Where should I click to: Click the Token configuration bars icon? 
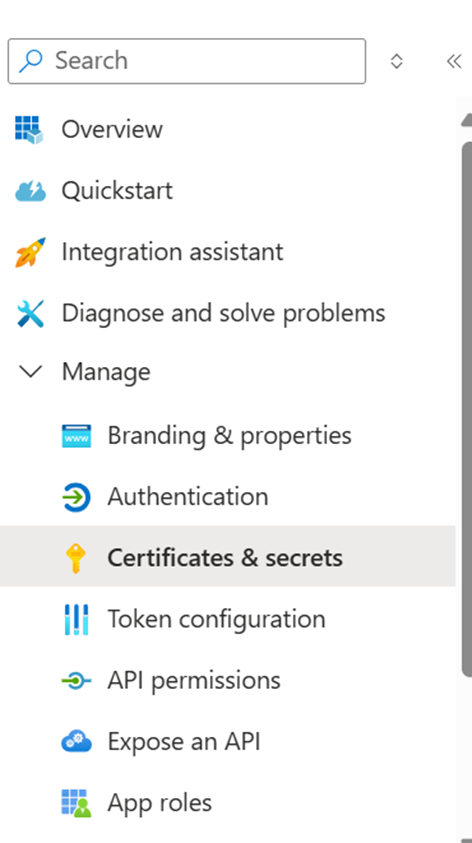coord(76,619)
